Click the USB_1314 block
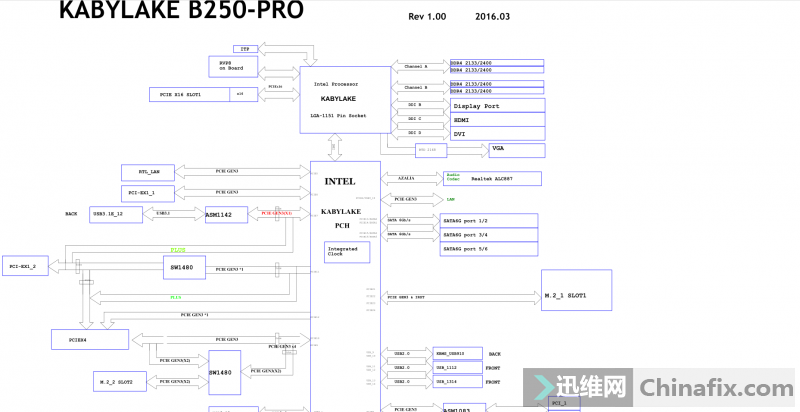The width and height of the screenshot is (800, 412). pyautogui.click(x=458, y=381)
